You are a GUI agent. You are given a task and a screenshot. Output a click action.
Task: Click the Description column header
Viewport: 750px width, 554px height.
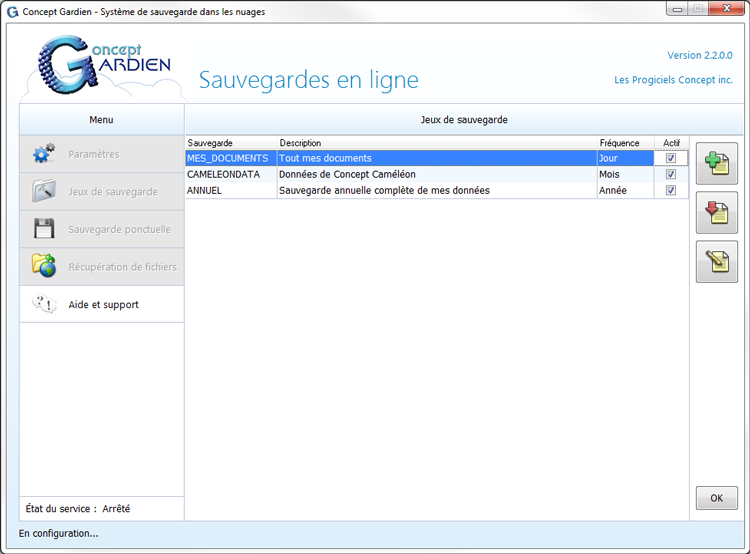coord(436,143)
